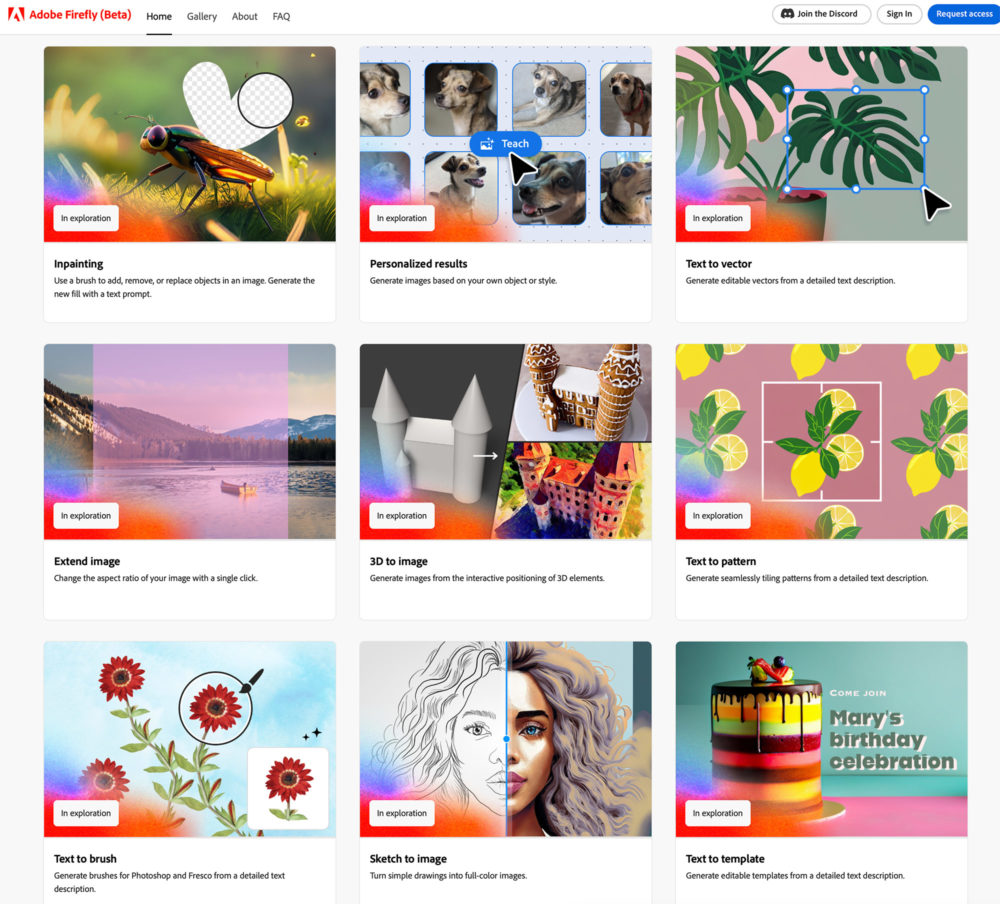Click the Personalized results card title
Viewport: 1000px width, 904px height.
pyautogui.click(x=418, y=263)
